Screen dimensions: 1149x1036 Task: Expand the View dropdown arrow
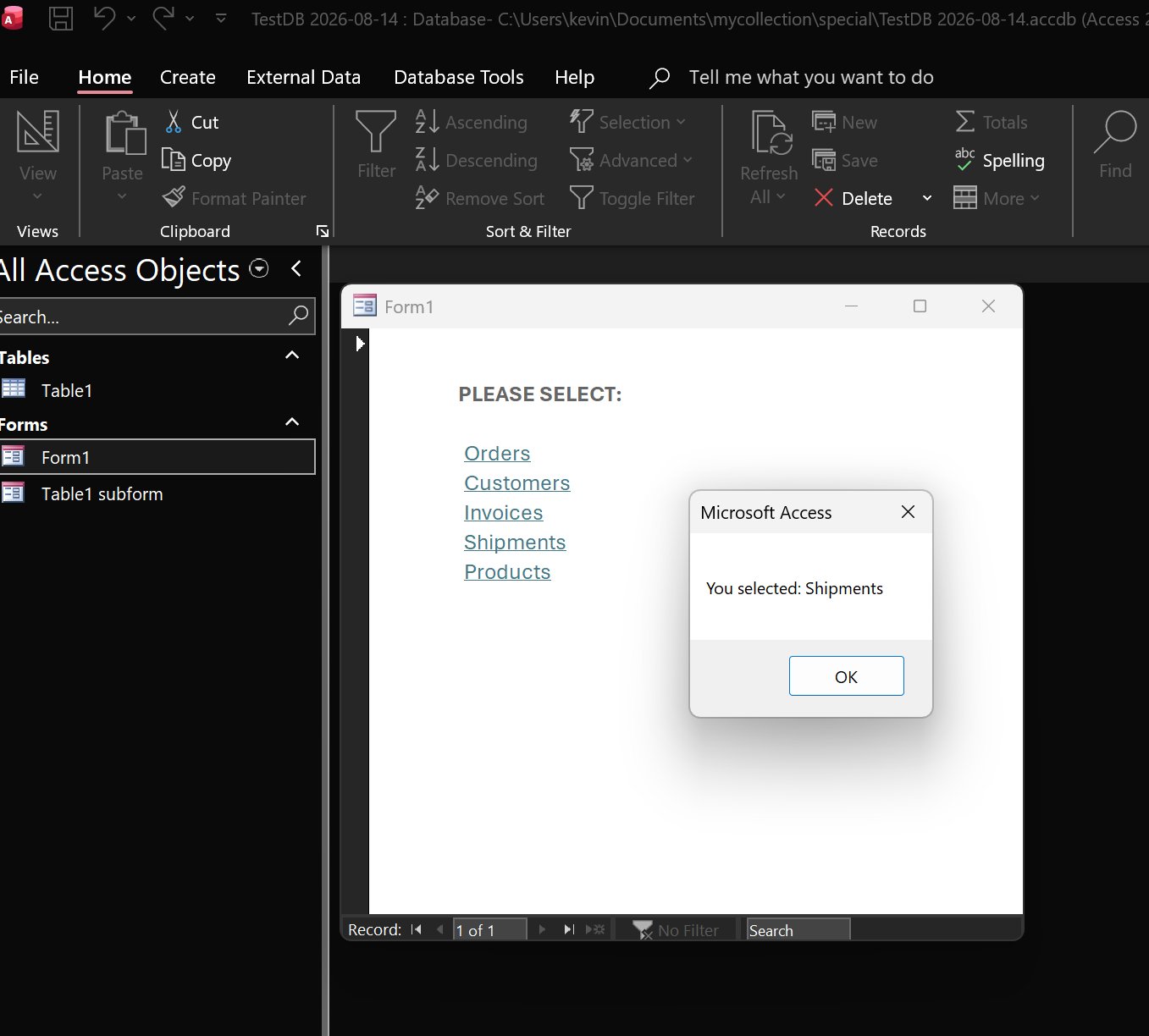[37, 196]
